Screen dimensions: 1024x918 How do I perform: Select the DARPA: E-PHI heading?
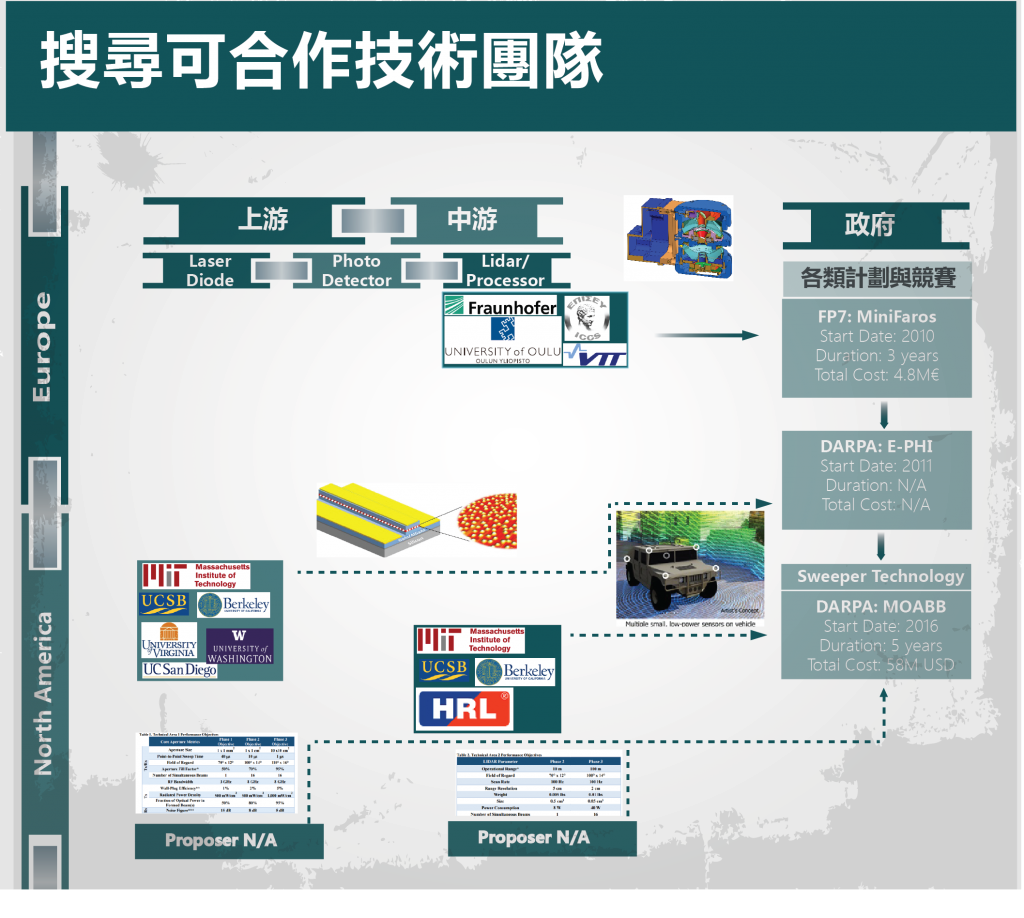tap(877, 447)
